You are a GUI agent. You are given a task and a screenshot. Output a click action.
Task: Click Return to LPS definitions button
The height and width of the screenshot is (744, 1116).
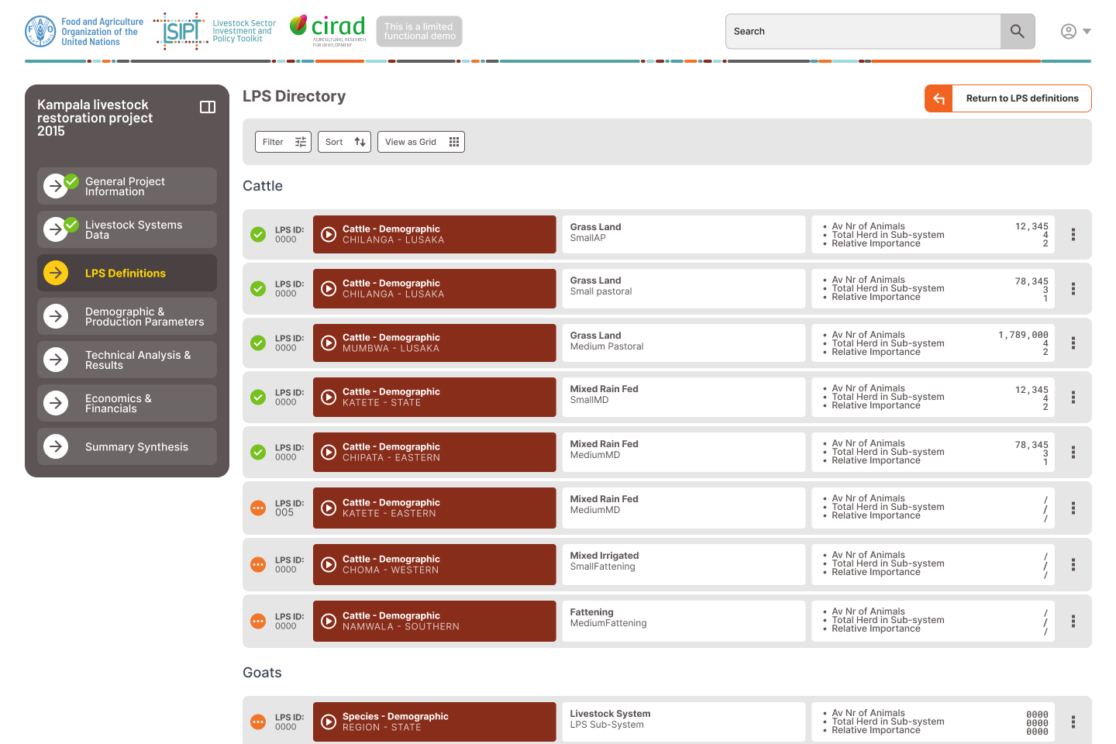click(1007, 98)
